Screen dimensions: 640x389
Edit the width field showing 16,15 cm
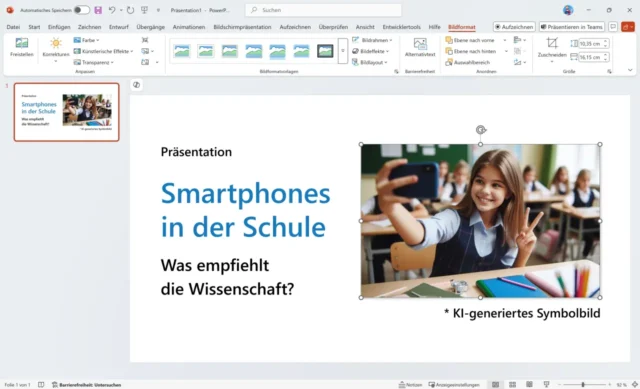pyautogui.click(x=590, y=57)
